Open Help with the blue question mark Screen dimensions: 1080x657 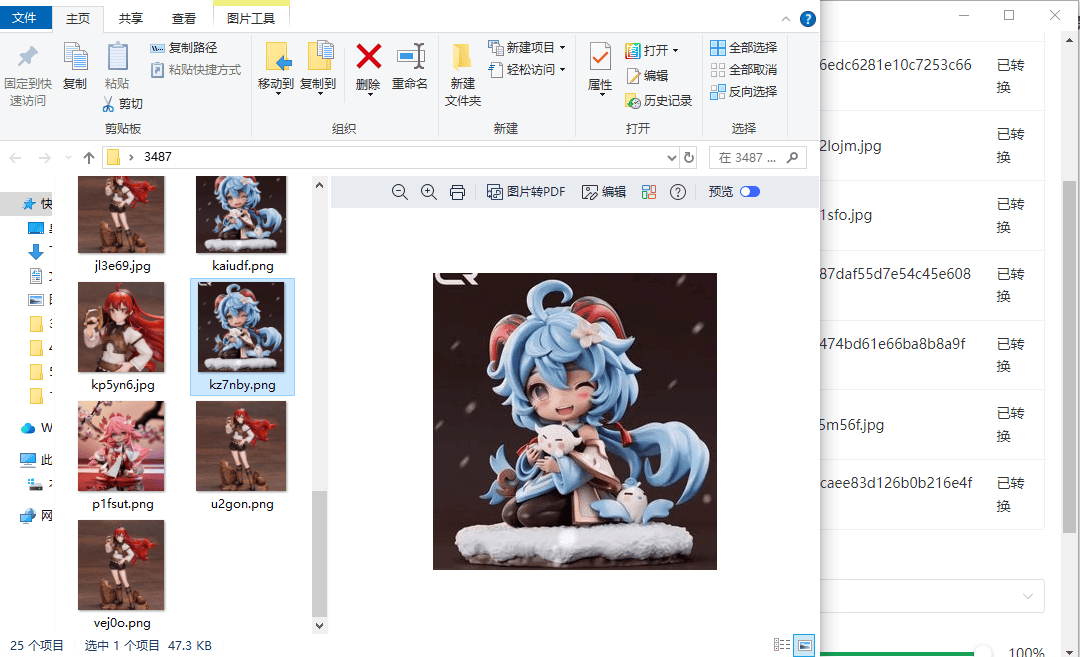(808, 19)
